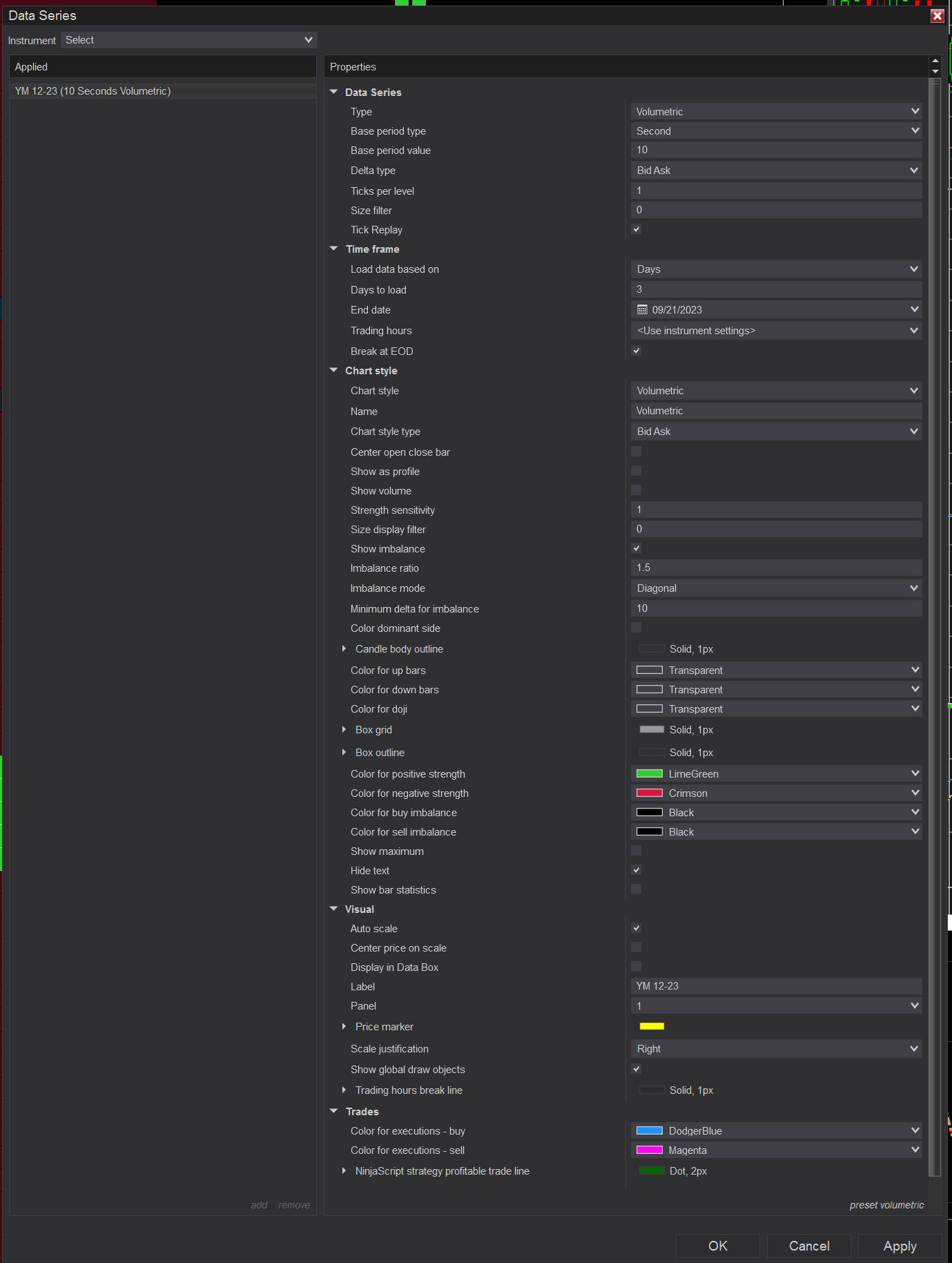Viewport: 952px width, 1263px height.
Task: Open Base period type dropdown
Action: point(777,131)
